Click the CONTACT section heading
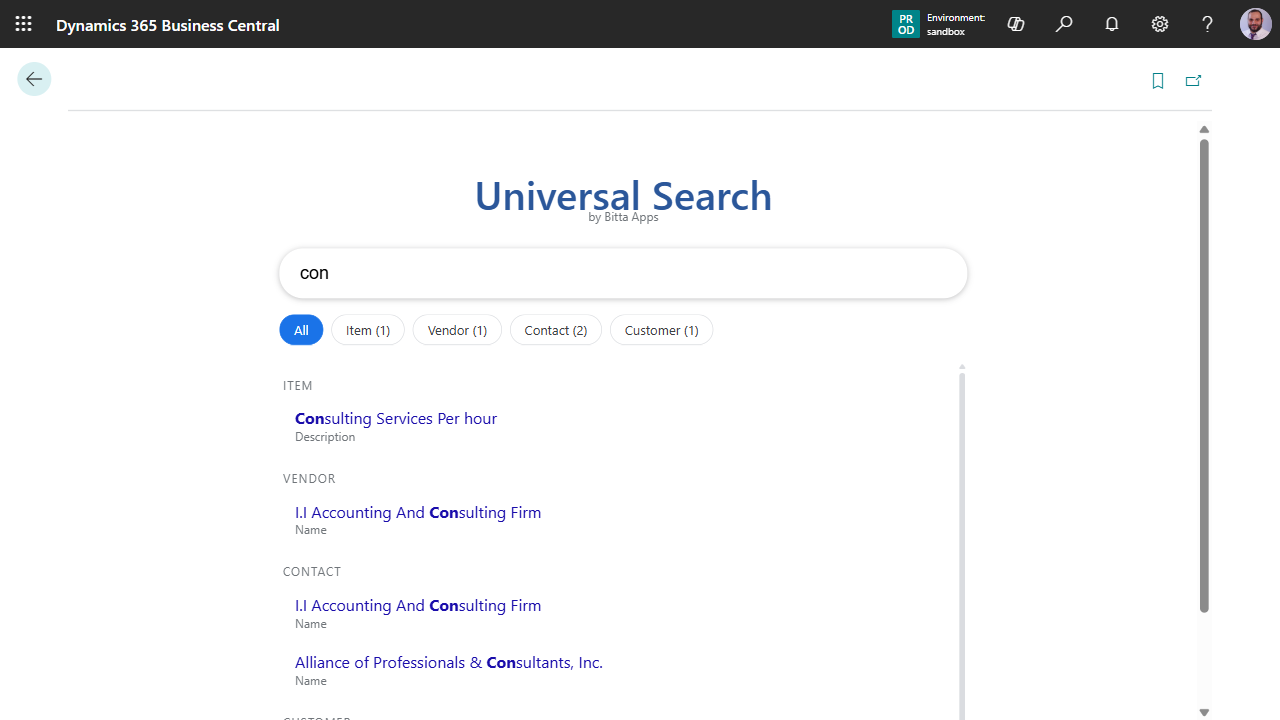 312,572
